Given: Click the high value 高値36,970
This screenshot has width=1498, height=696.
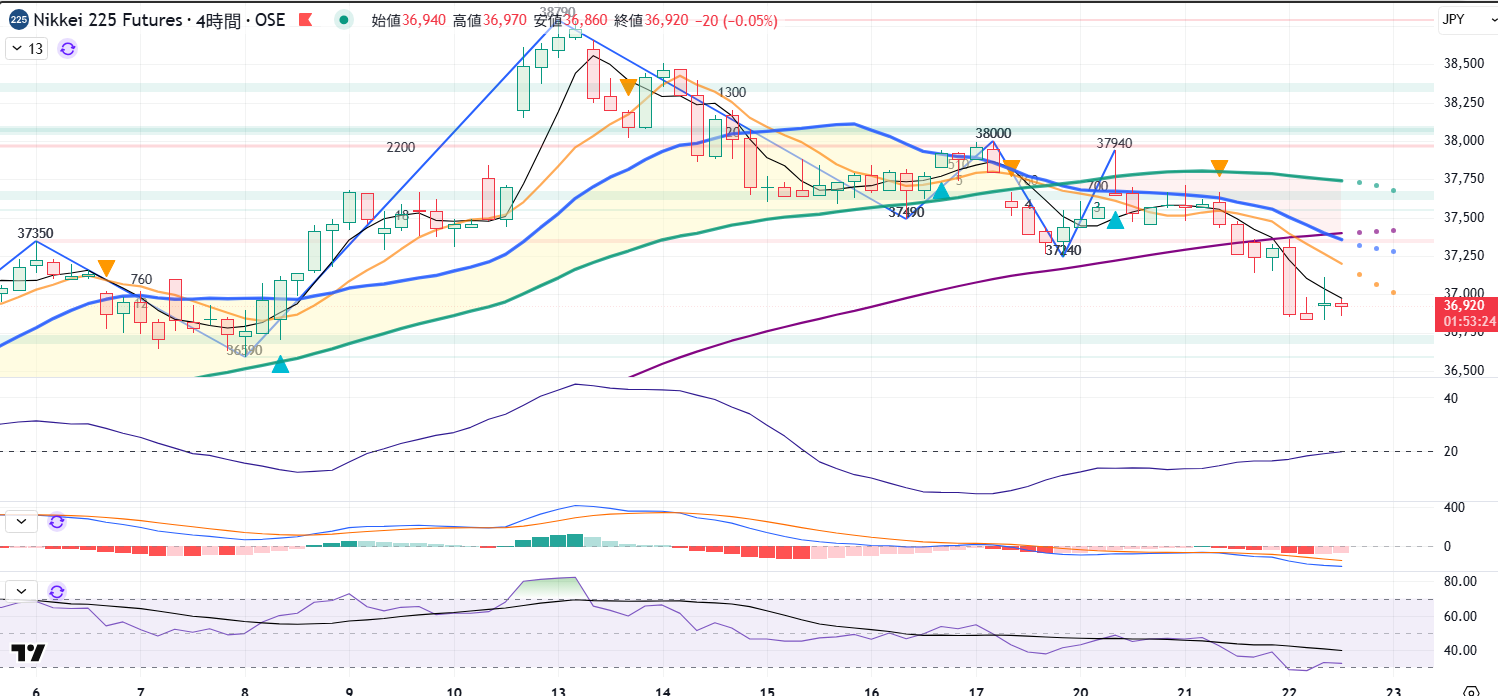Looking at the screenshot, I should coord(489,20).
